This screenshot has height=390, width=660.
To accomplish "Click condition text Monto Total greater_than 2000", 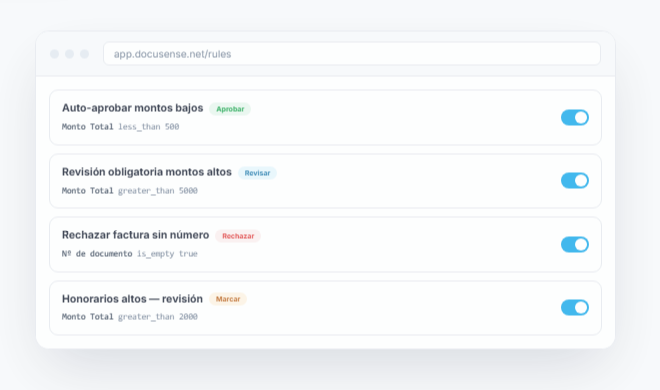I will 130,317.
